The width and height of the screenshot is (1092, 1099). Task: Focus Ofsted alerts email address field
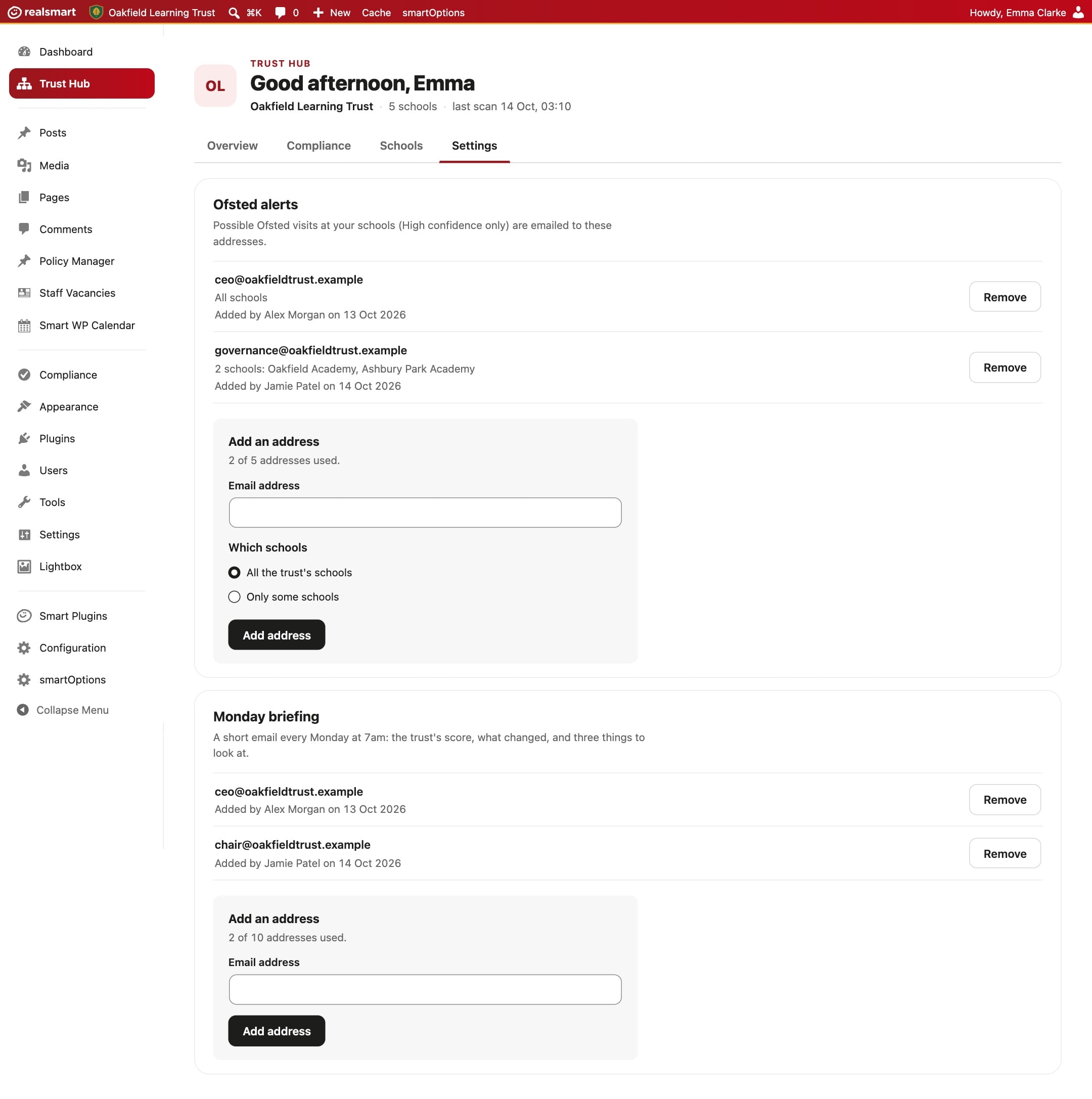point(425,513)
